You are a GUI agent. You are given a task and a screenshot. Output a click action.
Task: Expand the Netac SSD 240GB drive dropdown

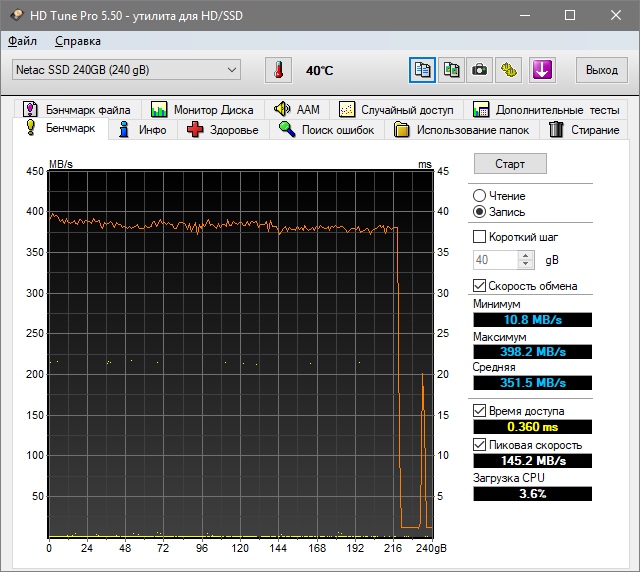tap(127, 70)
